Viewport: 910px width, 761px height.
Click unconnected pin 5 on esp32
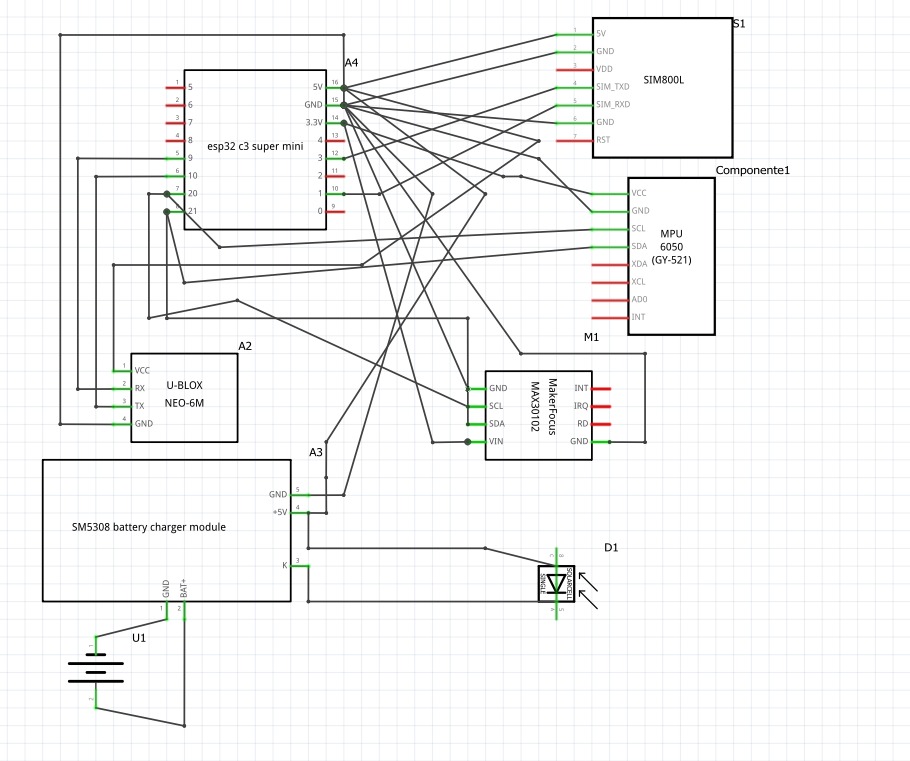175,88
